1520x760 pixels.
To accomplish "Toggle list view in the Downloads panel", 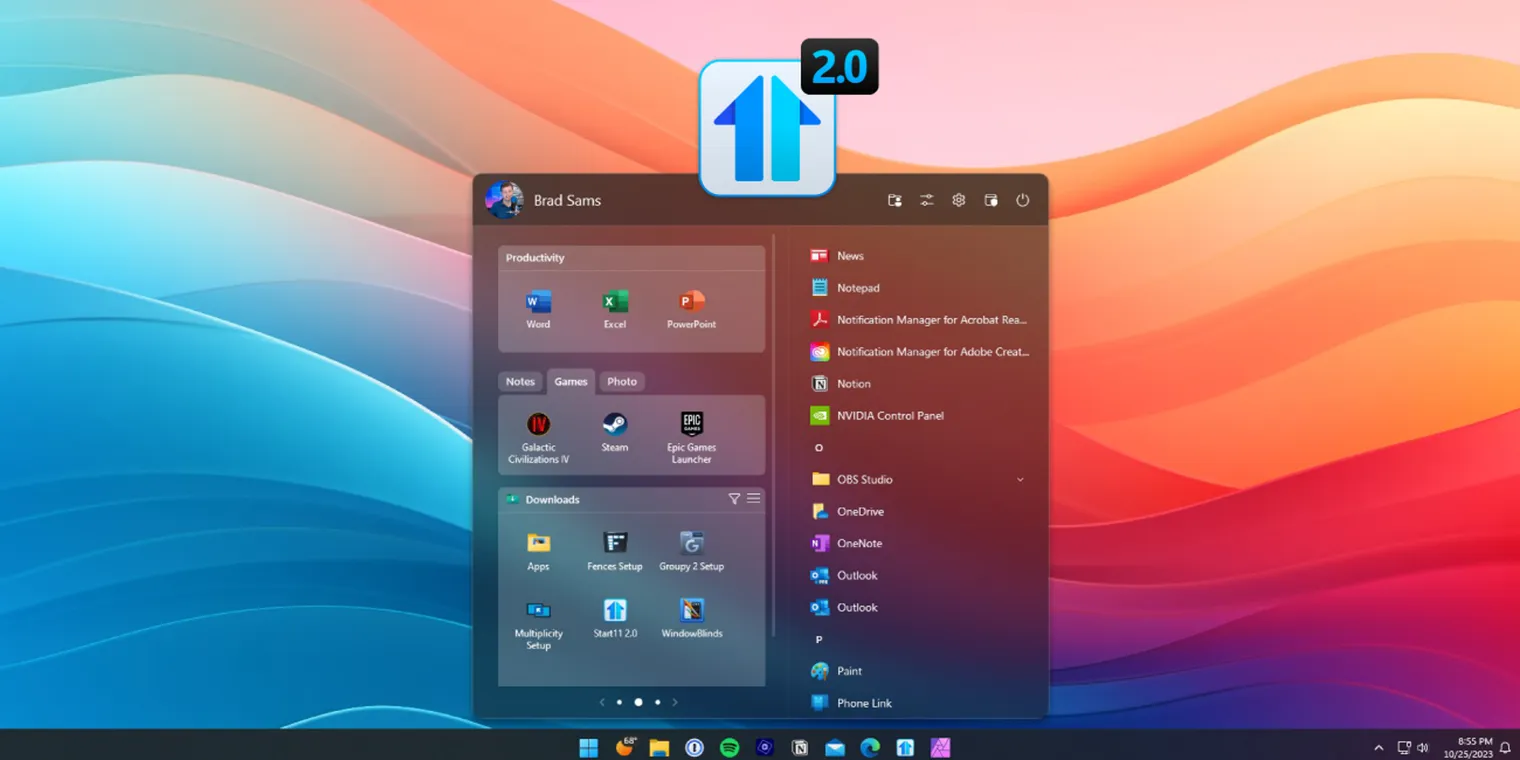I will tap(753, 498).
